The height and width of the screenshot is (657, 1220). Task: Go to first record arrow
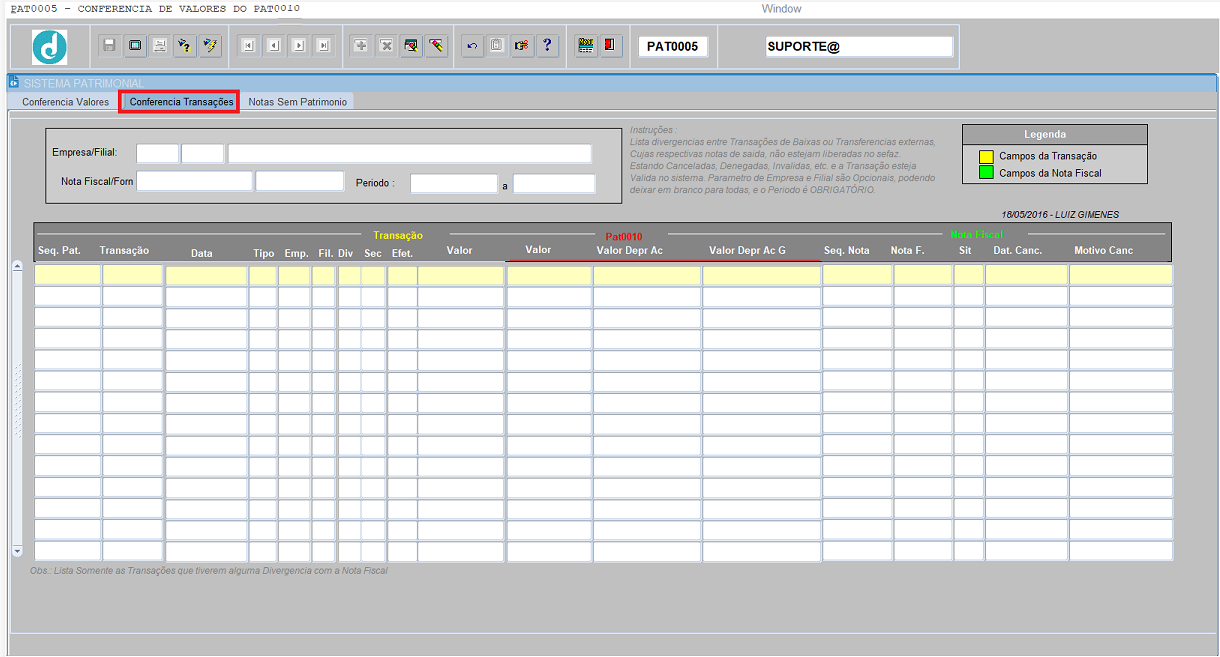coord(249,46)
